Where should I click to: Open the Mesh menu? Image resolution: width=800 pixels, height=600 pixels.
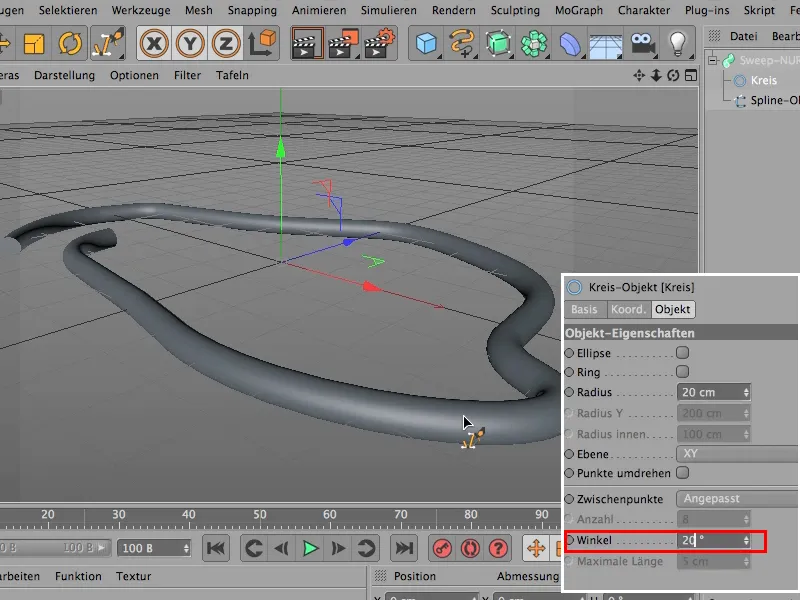198,10
